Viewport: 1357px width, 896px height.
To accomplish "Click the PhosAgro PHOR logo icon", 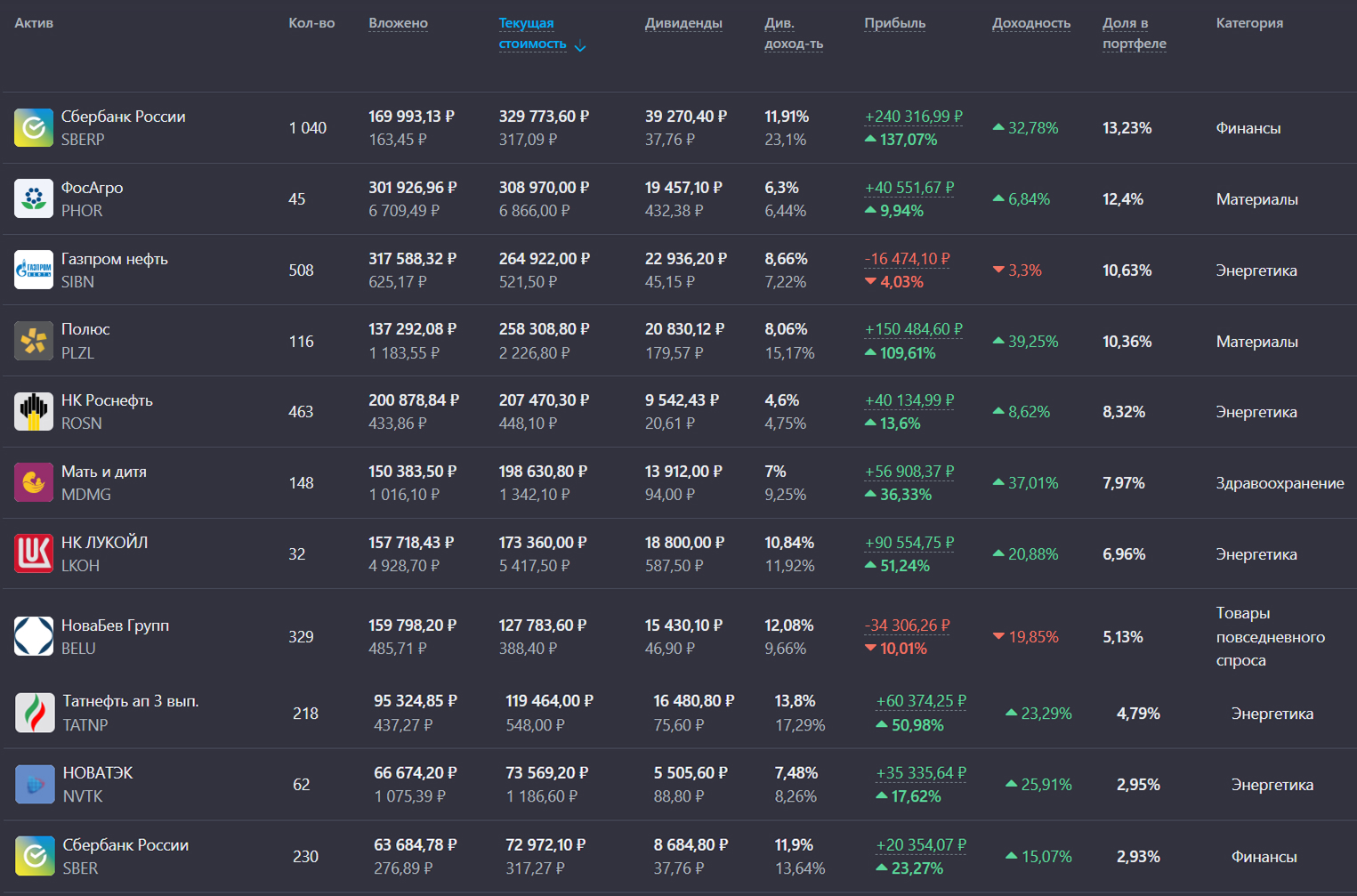I will click(x=34, y=198).
